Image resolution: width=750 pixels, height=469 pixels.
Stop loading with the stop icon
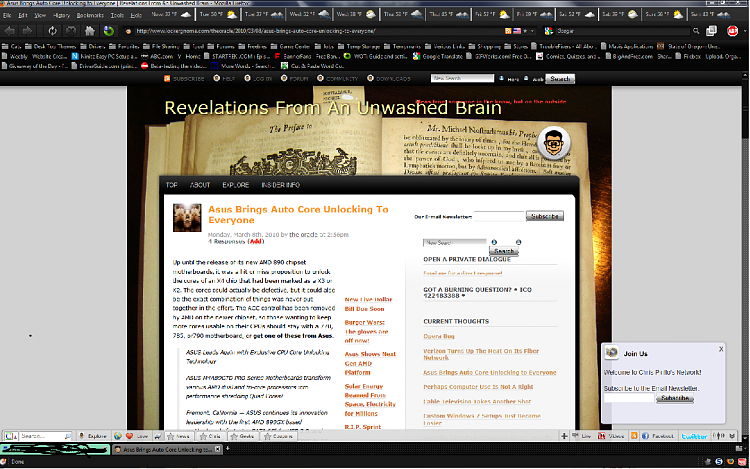(x=71, y=31)
